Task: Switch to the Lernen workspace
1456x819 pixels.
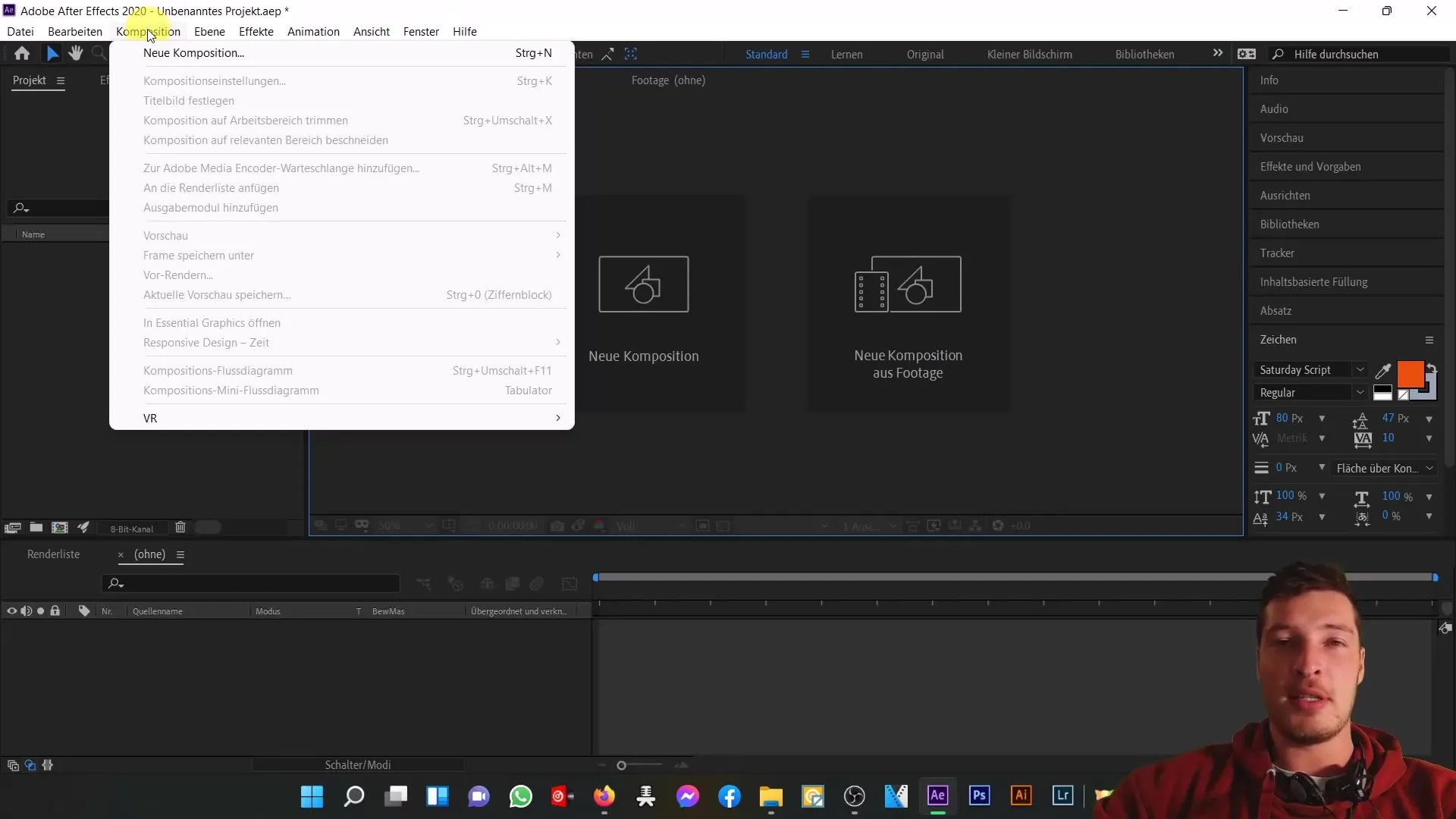Action: (x=846, y=55)
